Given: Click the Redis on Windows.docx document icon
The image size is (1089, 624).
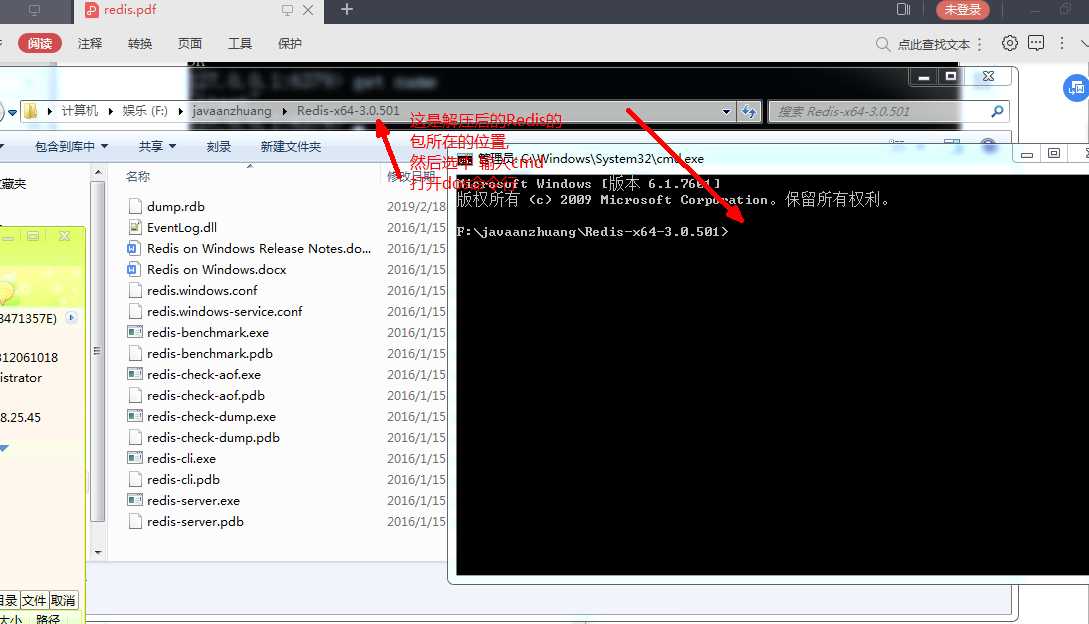Looking at the screenshot, I should pyautogui.click(x=135, y=270).
